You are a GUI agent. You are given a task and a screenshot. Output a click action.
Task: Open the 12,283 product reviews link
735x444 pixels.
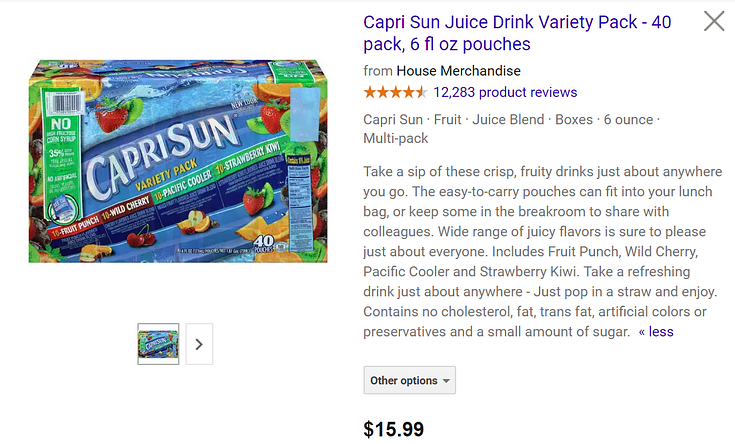(x=505, y=92)
